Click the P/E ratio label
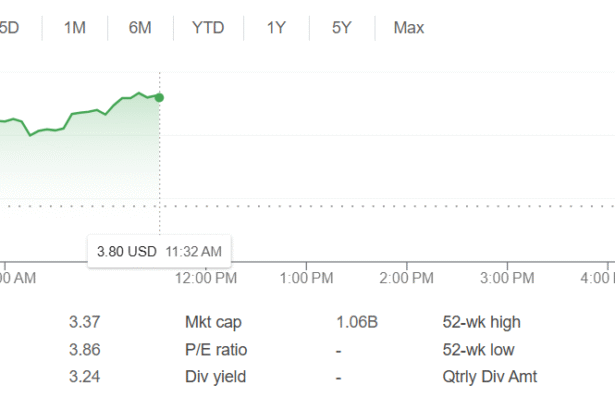The width and height of the screenshot is (615, 410). click(x=216, y=350)
